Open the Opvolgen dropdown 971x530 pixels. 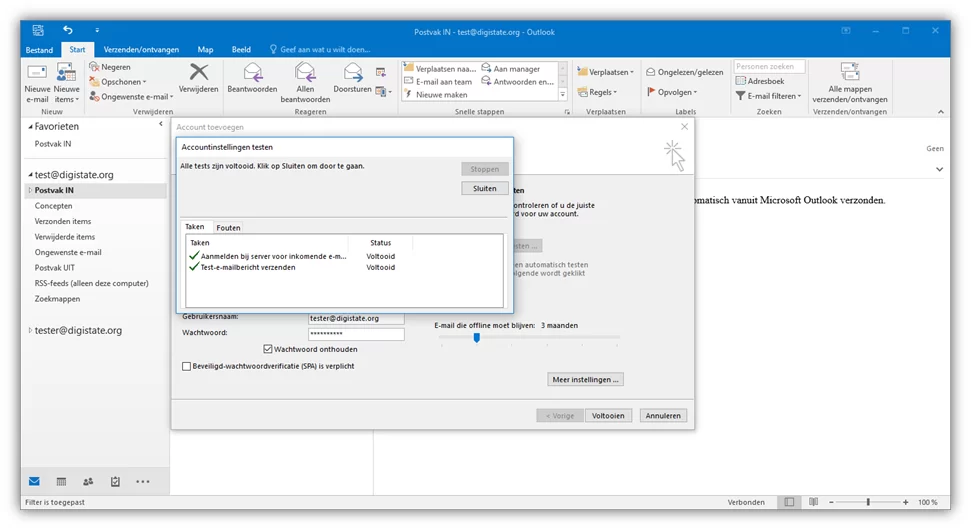[x=672, y=92]
